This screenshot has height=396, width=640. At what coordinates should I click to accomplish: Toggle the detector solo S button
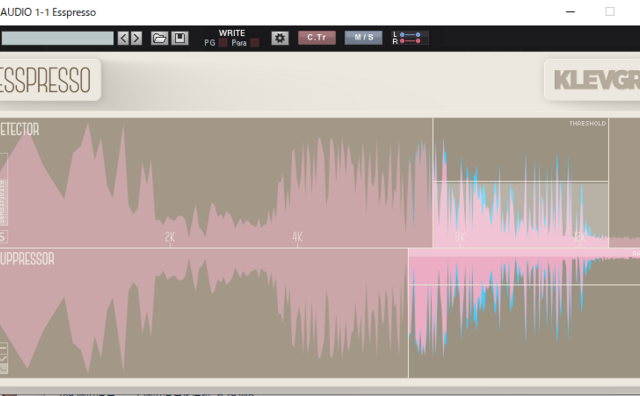coord(3,236)
